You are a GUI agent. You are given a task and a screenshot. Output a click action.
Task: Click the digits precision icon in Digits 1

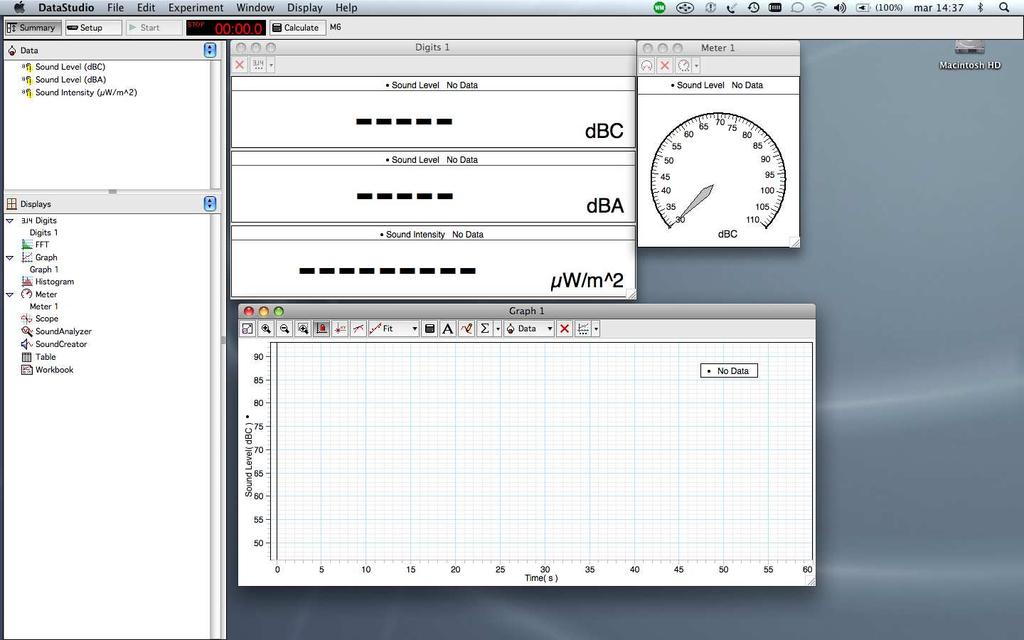(x=258, y=65)
